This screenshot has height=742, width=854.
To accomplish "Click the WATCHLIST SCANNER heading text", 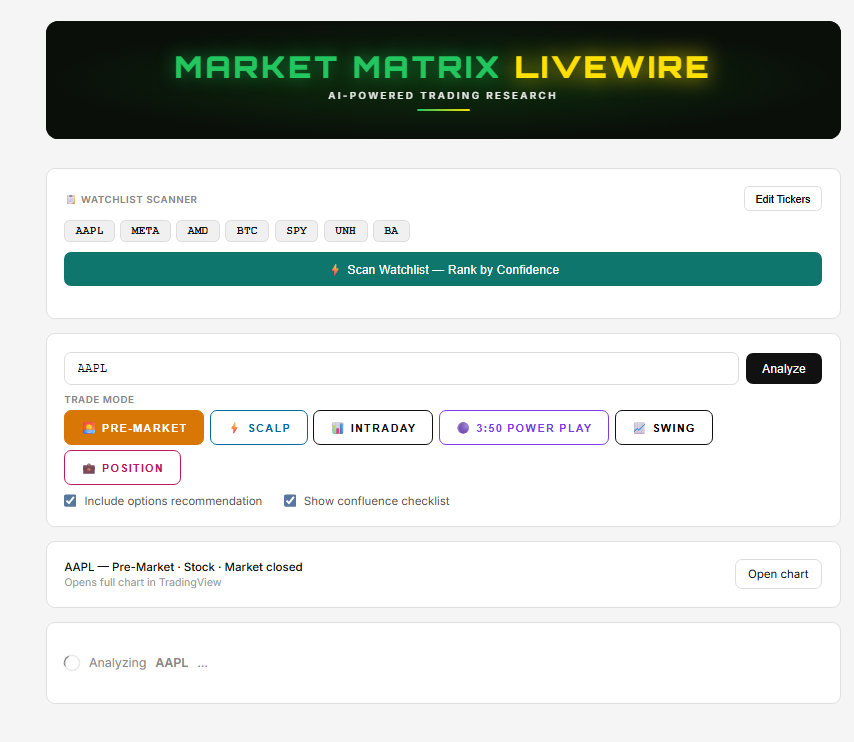I will point(139,199).
